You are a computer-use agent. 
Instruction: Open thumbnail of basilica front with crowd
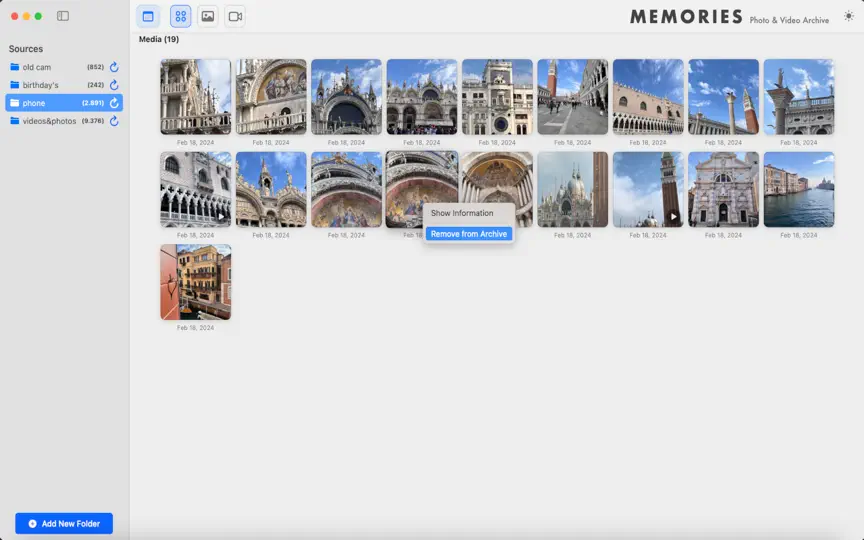coord(422,97)
